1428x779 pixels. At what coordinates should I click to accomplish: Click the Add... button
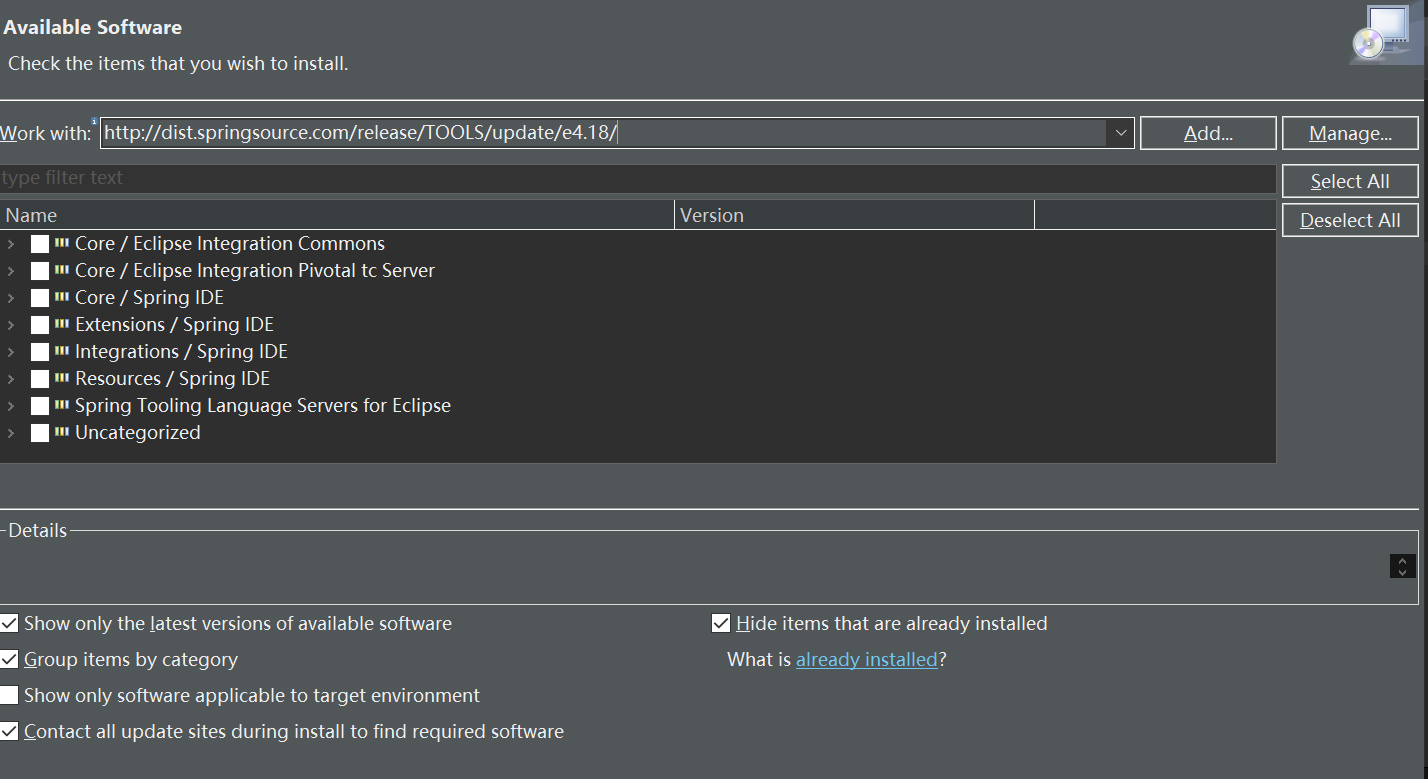click(x=1208, y=133)
